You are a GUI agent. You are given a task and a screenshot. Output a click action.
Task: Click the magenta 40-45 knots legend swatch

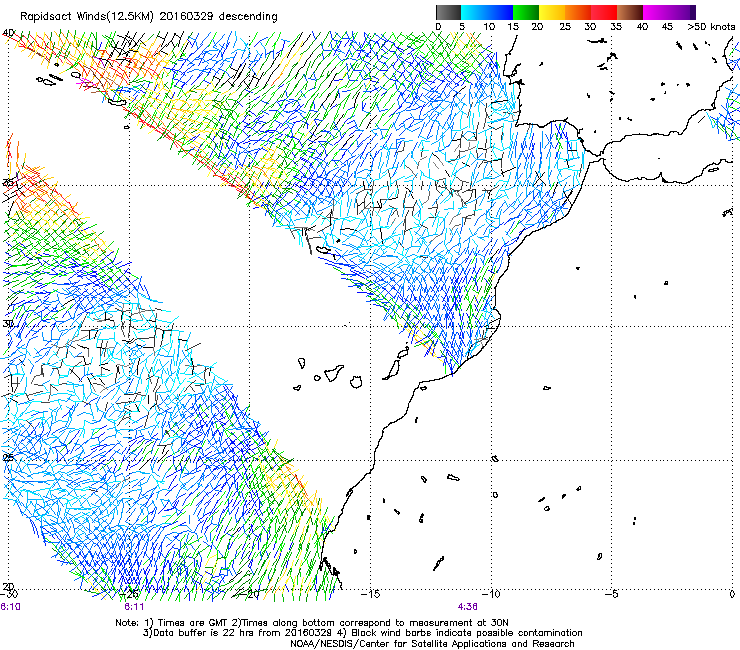click(x=656, y=12)
